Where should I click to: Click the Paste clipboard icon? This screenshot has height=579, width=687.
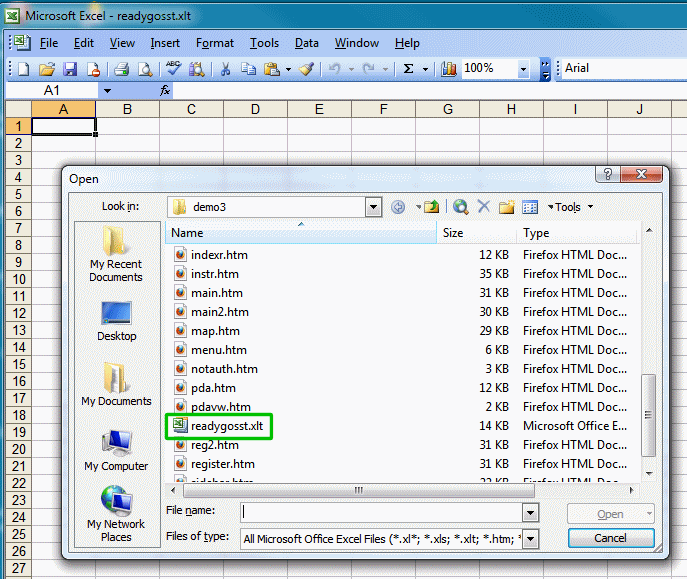tap(272, 69)
